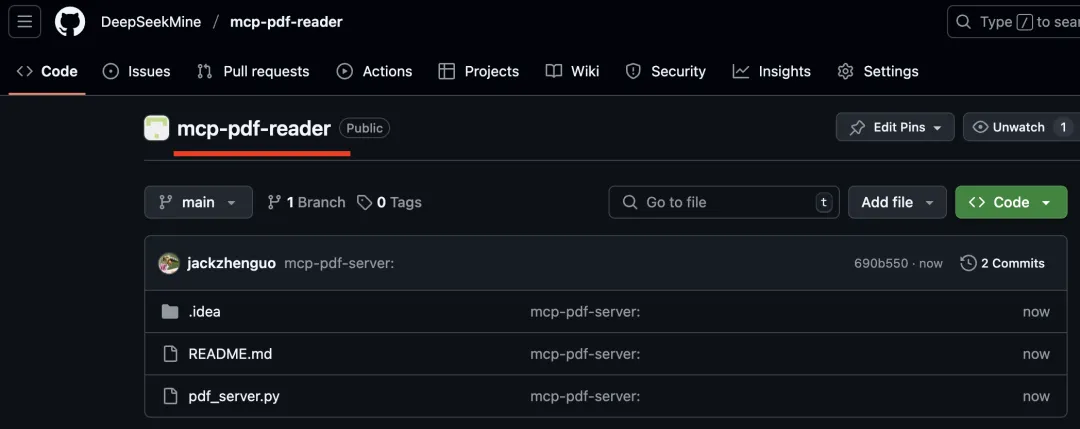This screenshot has height=429, width=1080.
Task: Focus the Go to file field
Action: click(724, 202)
